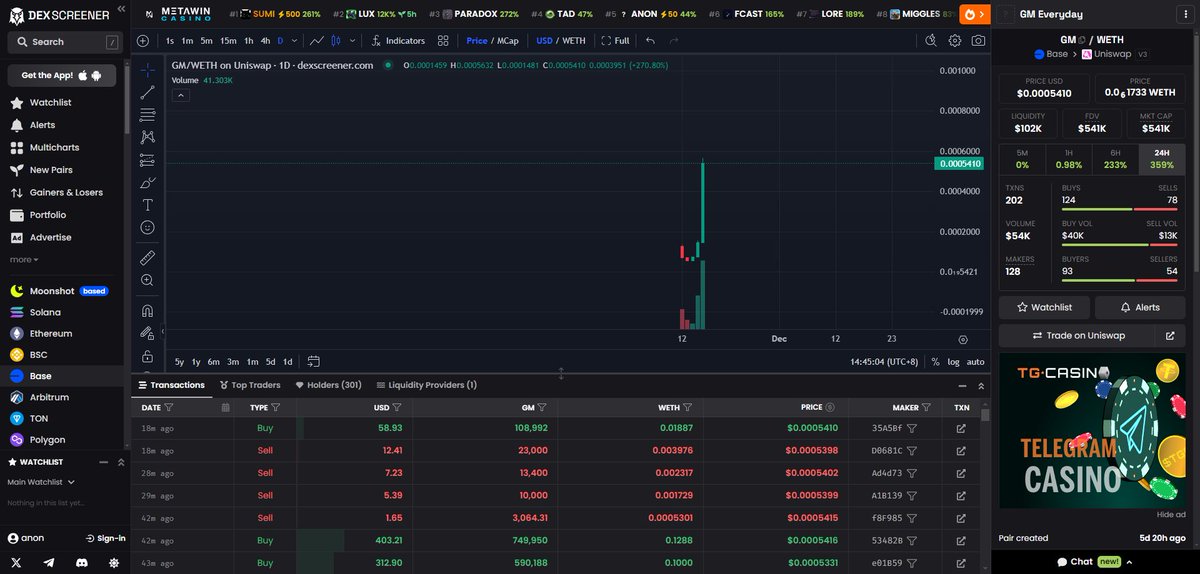Open Watchlist in sidebar
Viewport: 1200px width, 574px height.
pos(50,103)
